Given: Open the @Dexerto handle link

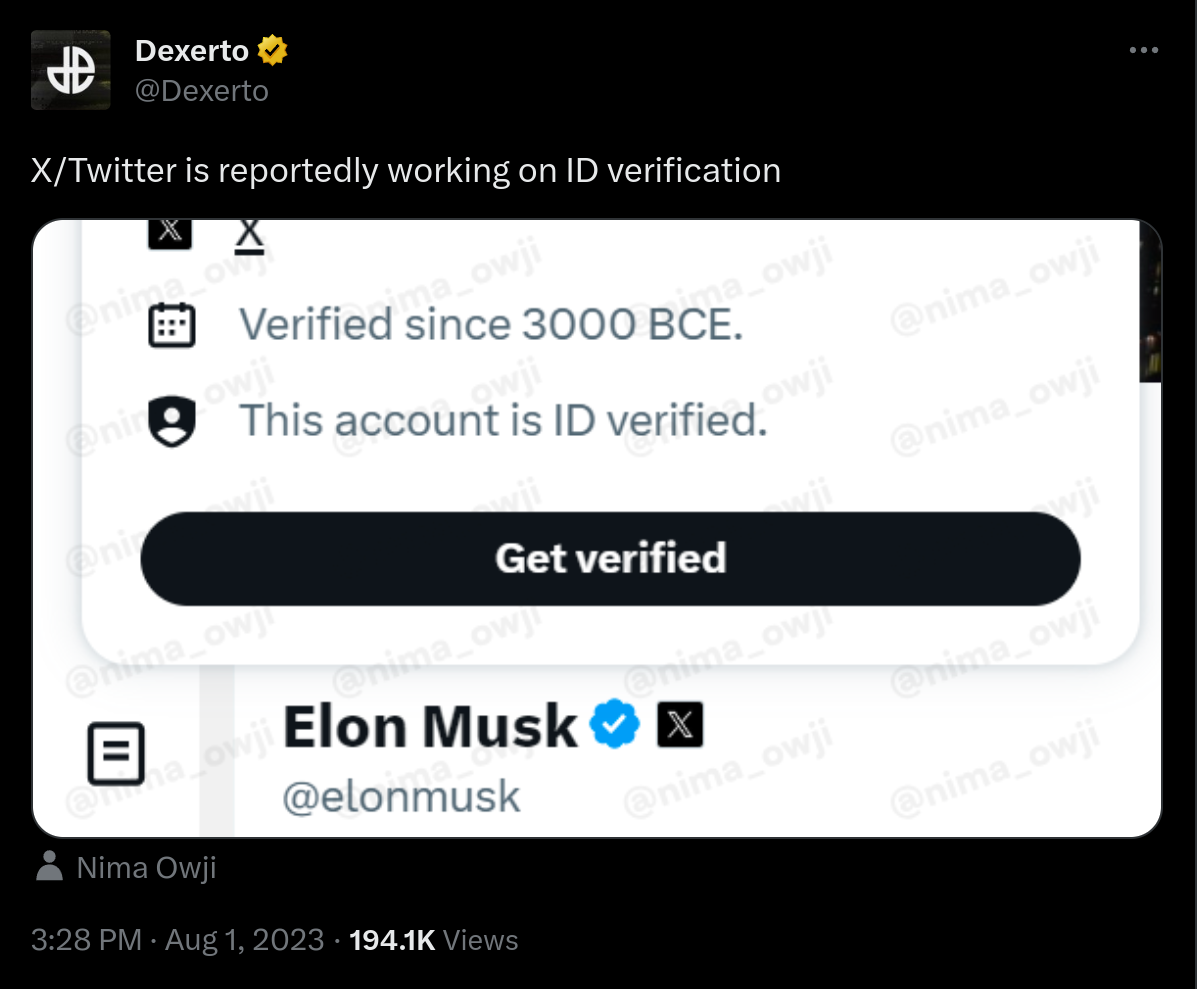Looking at the screenshot, I should tap(202, 91).
